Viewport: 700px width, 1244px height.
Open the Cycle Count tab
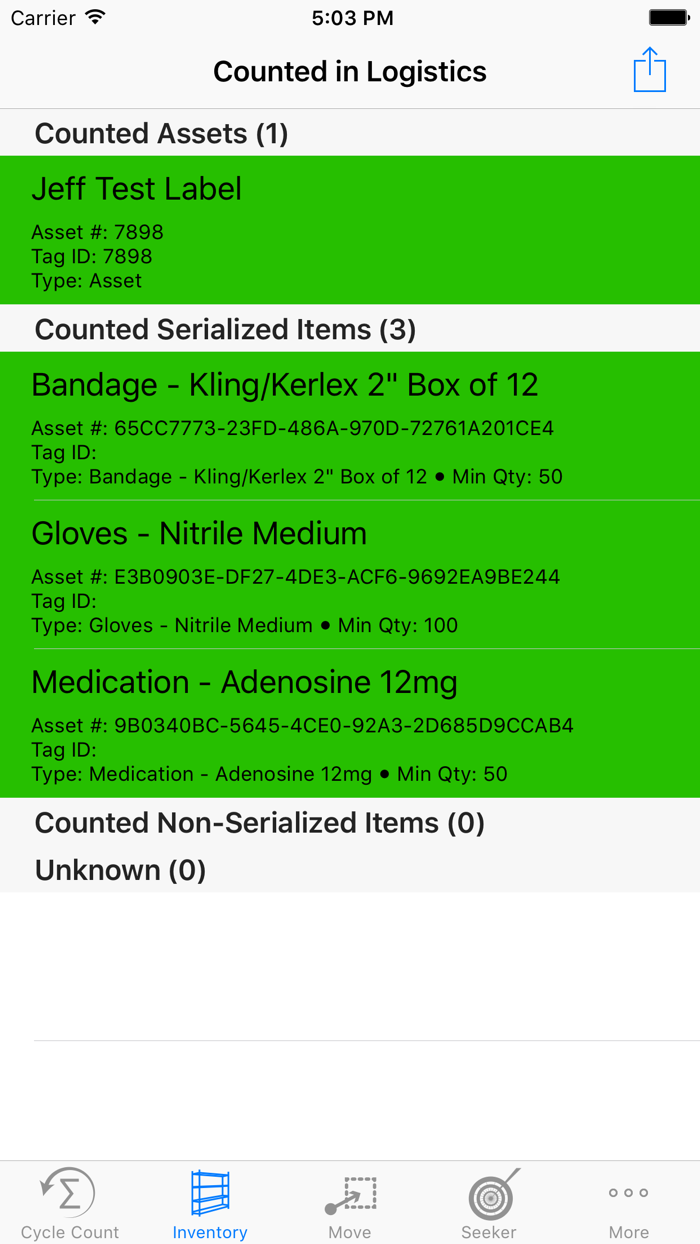(x=69, y=1203)
